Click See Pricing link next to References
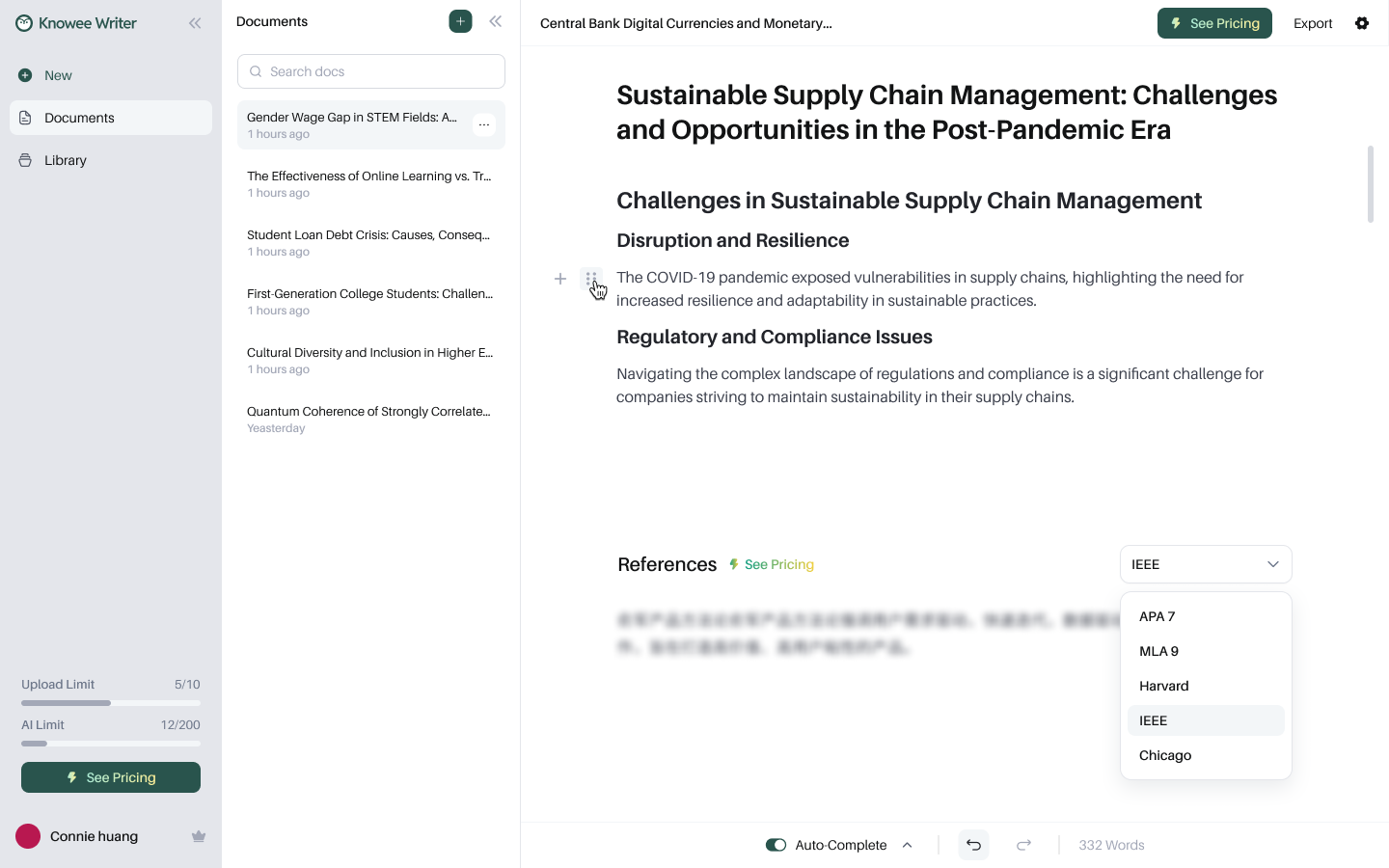This screenshot has height=868, width=1389. point(771,564)
